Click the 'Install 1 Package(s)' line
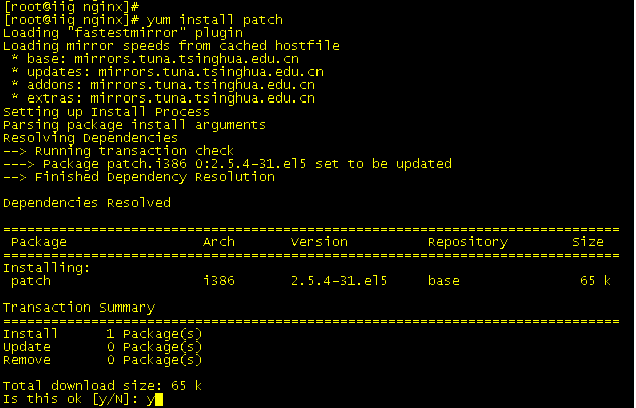This screenshot has height=408, width=636. click(x=103, y=334)
